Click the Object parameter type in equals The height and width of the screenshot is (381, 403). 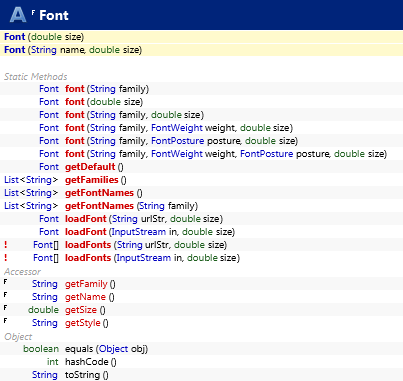point(113,349)
